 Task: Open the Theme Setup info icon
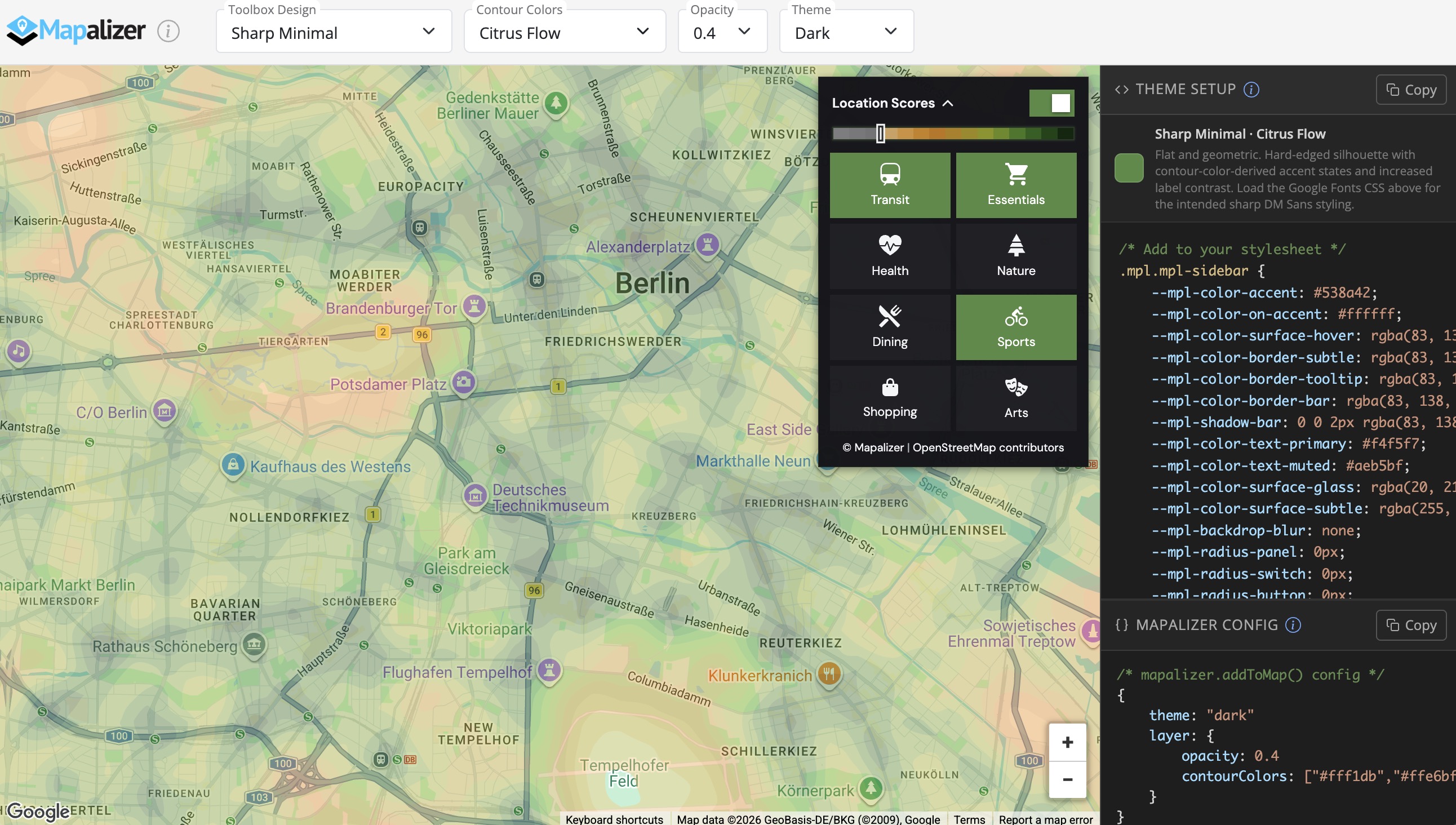(1251, 90)
